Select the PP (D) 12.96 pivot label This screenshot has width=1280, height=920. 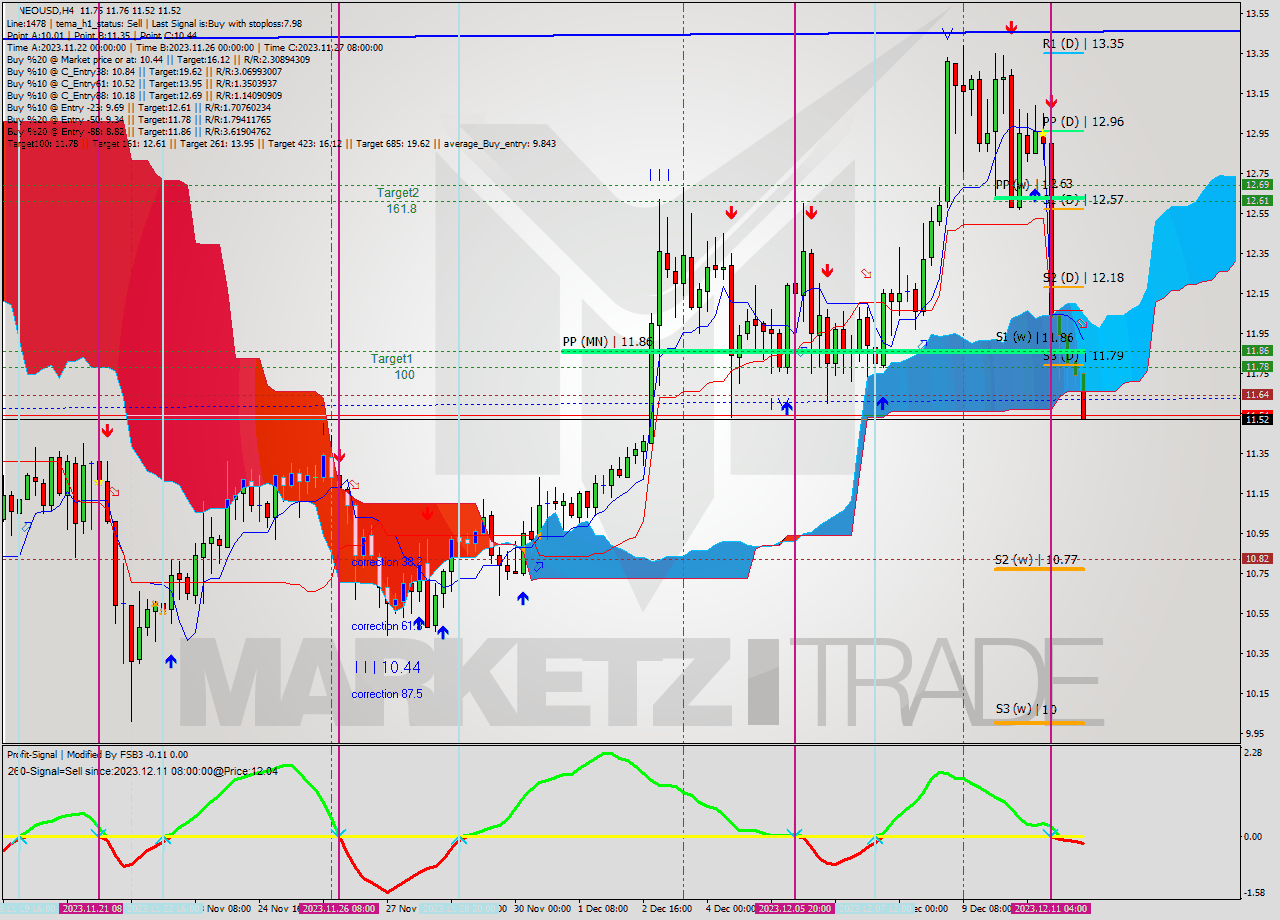(x=1082, y=122)
